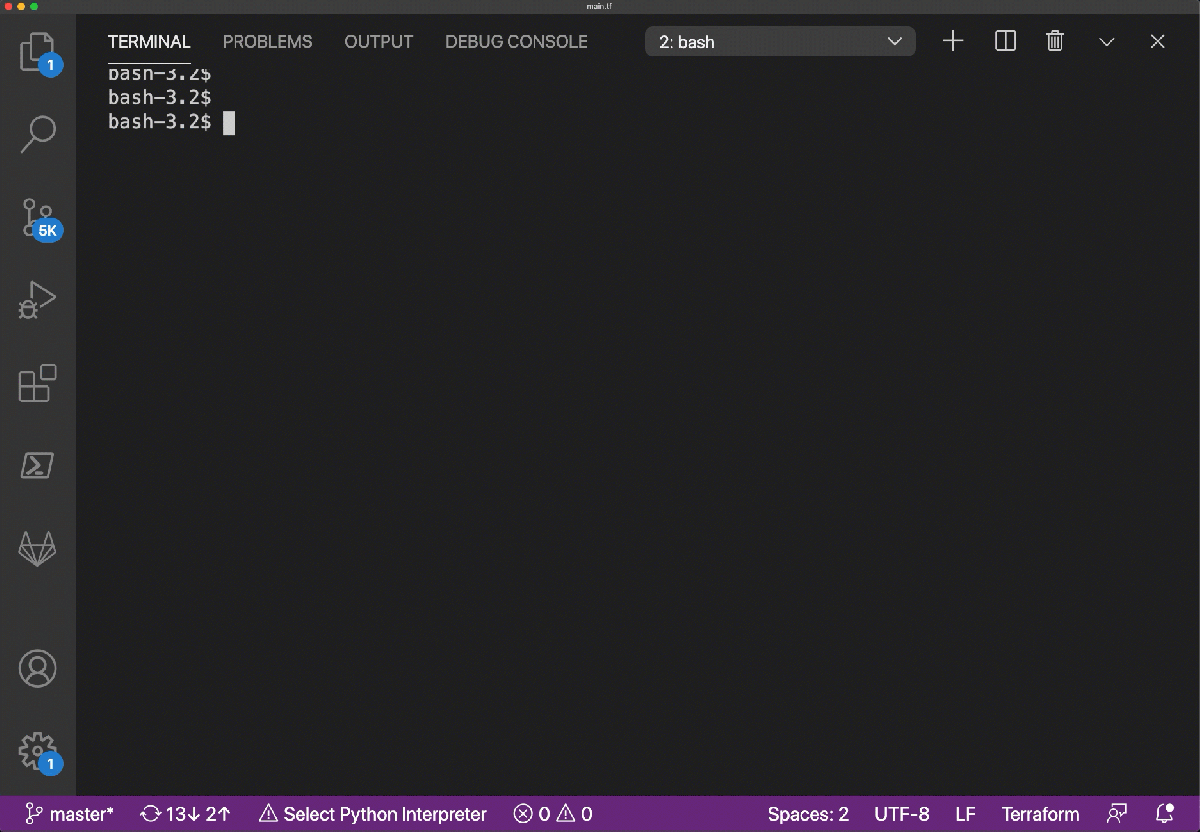The width and height of the screenshot is (1200, 832).
Task: Switch to the PROBLEMS tab
Action: pyautogui.click(x=267, y=42)
